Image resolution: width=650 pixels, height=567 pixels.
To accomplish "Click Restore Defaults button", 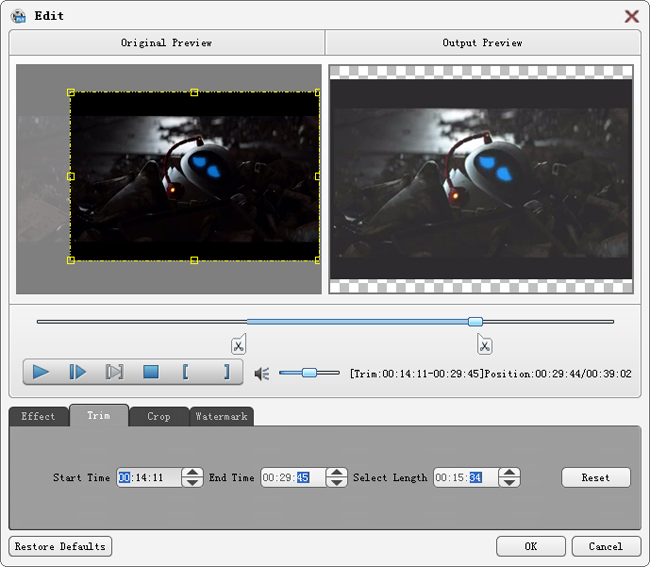I will coord(60,546).
